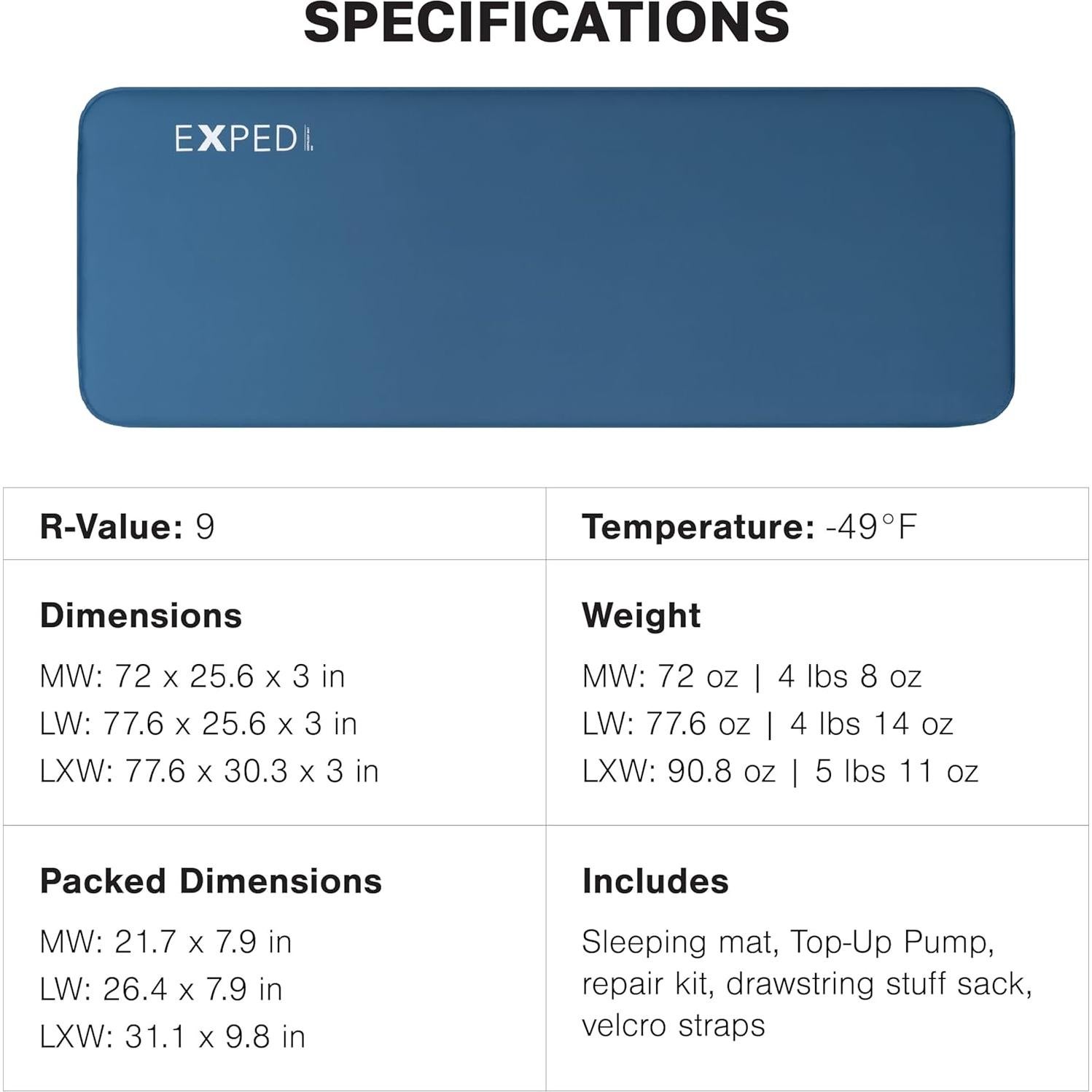Viewport: 1092px width, 1092px height.
Task: Select the LW: 77.6 x 25.6 x 3 in line
Action: coord(198,724)
